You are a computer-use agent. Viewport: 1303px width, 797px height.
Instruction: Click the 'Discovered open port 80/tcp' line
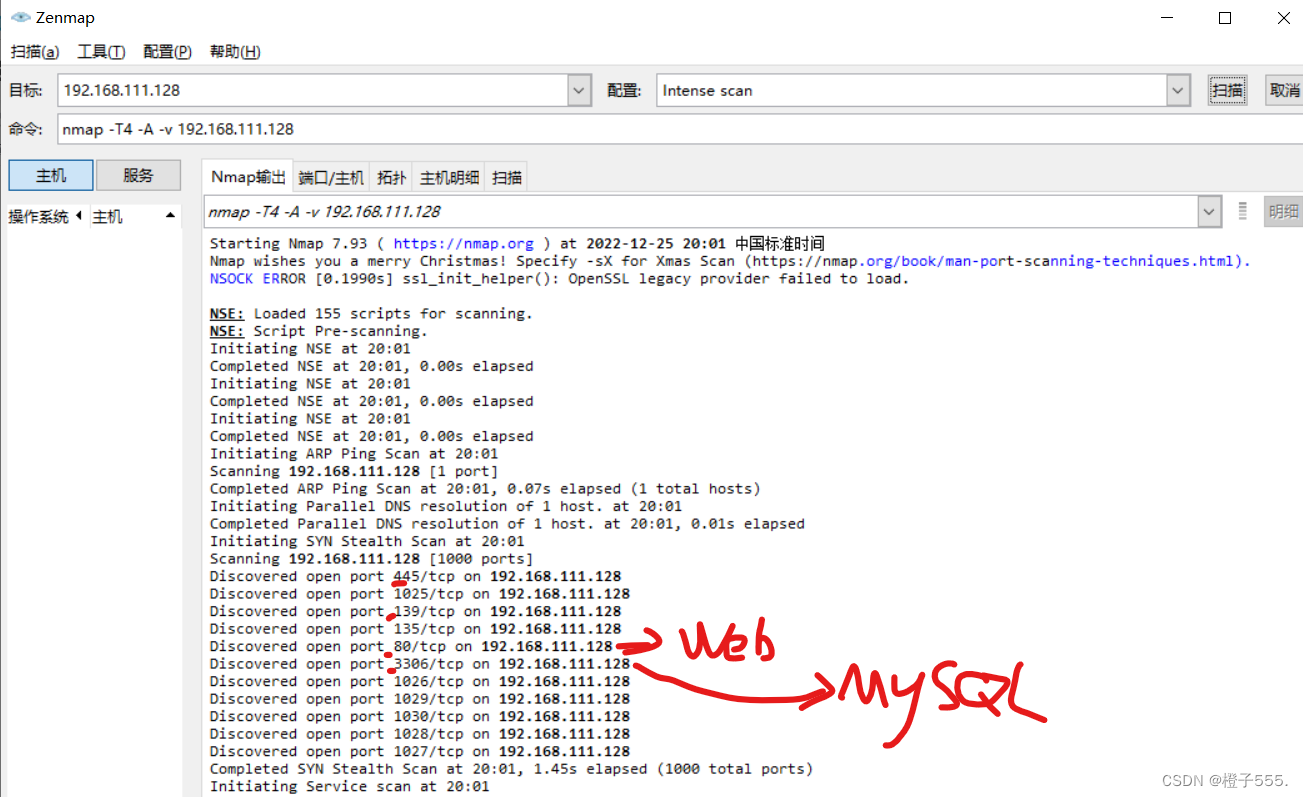411,646
